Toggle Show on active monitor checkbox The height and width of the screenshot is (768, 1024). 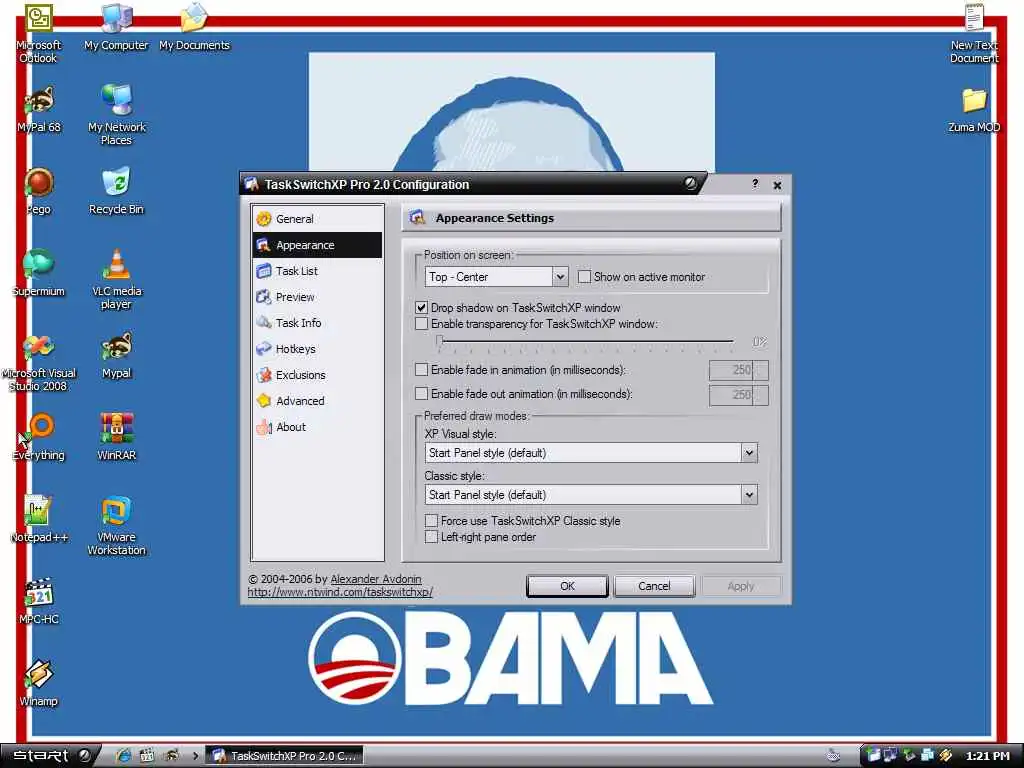point(584,277)
